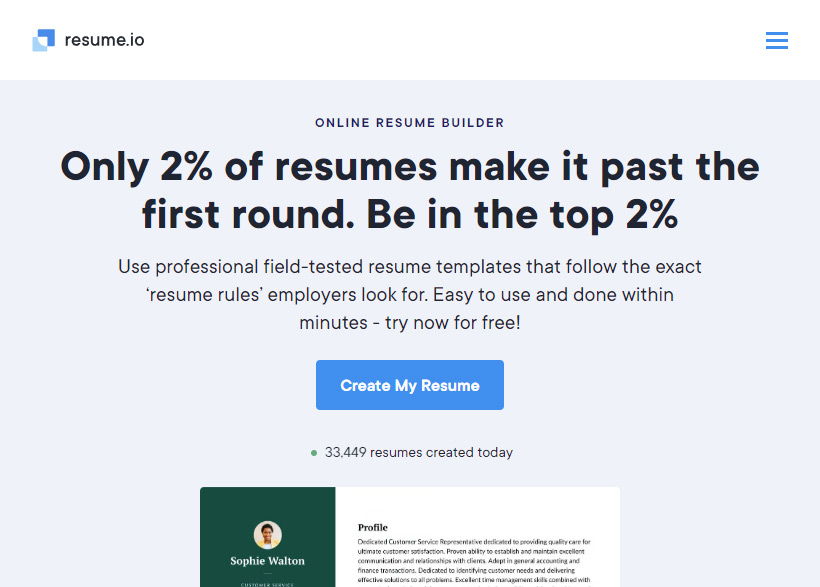Open the hamburger navigation menu
The width and height of the screenshot is (820, 587).
(x=776, y=40)
